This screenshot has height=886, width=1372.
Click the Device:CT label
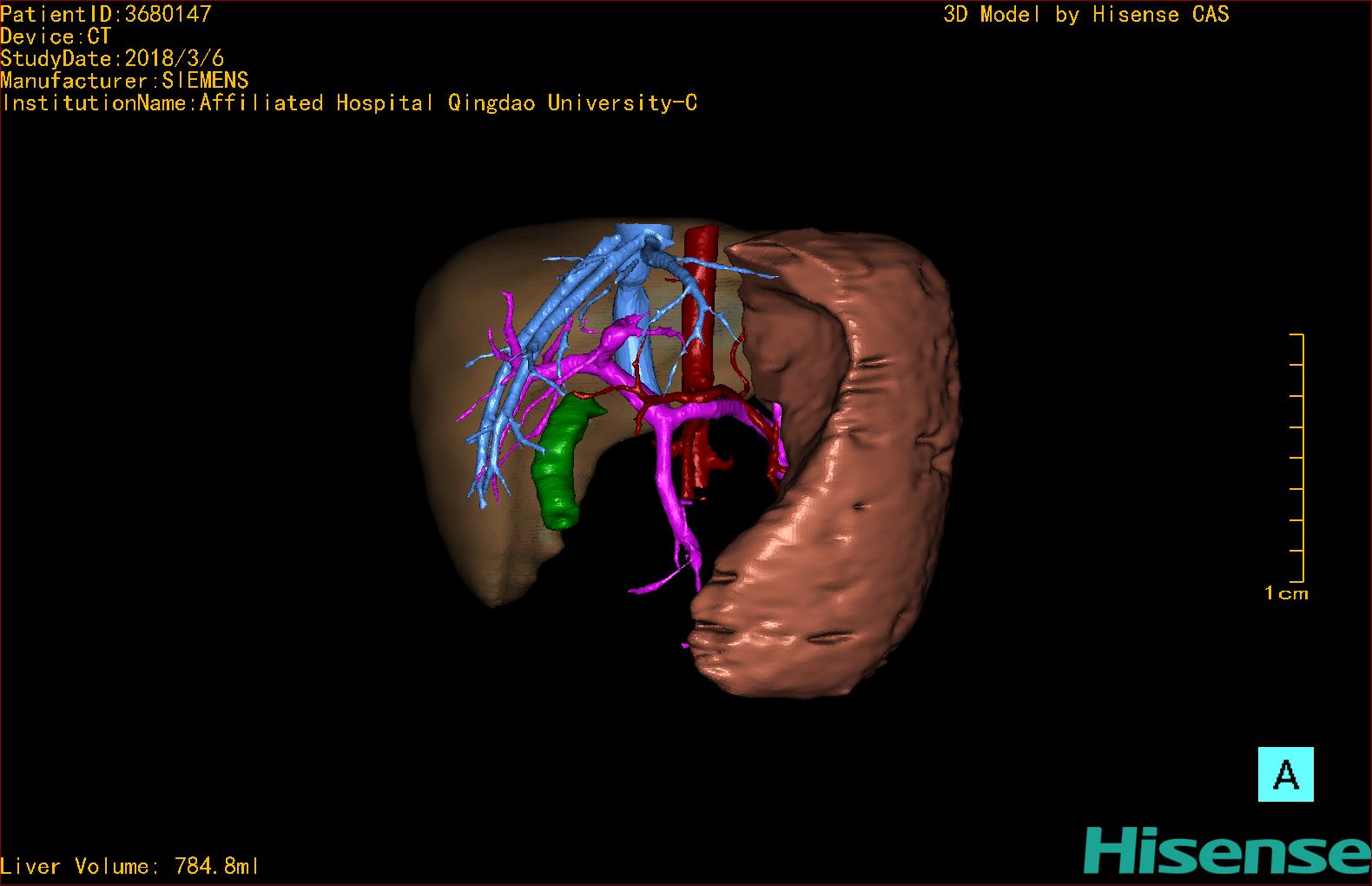pos(56,36)
